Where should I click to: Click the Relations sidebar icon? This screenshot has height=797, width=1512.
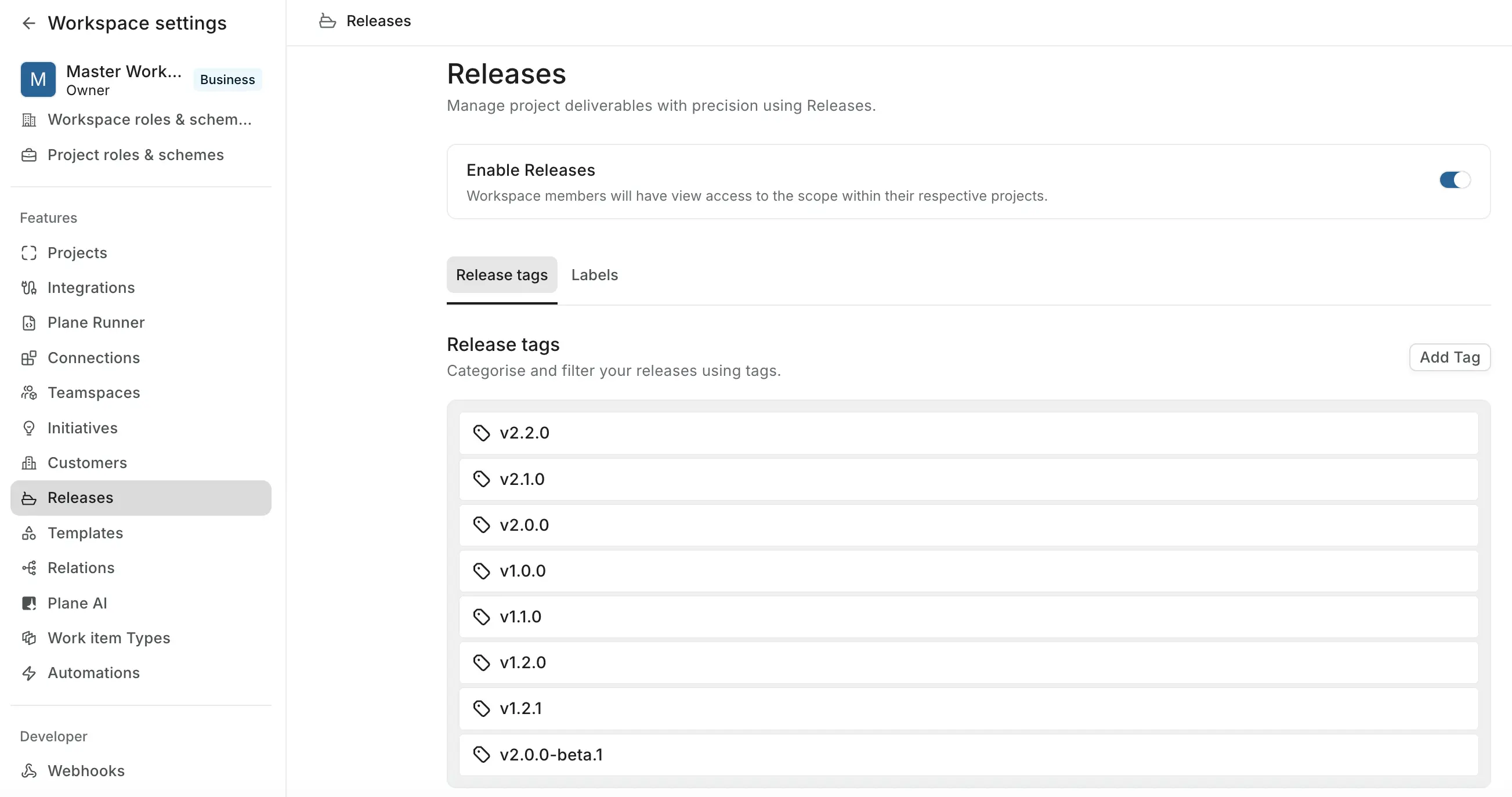[x=29, y=568]
